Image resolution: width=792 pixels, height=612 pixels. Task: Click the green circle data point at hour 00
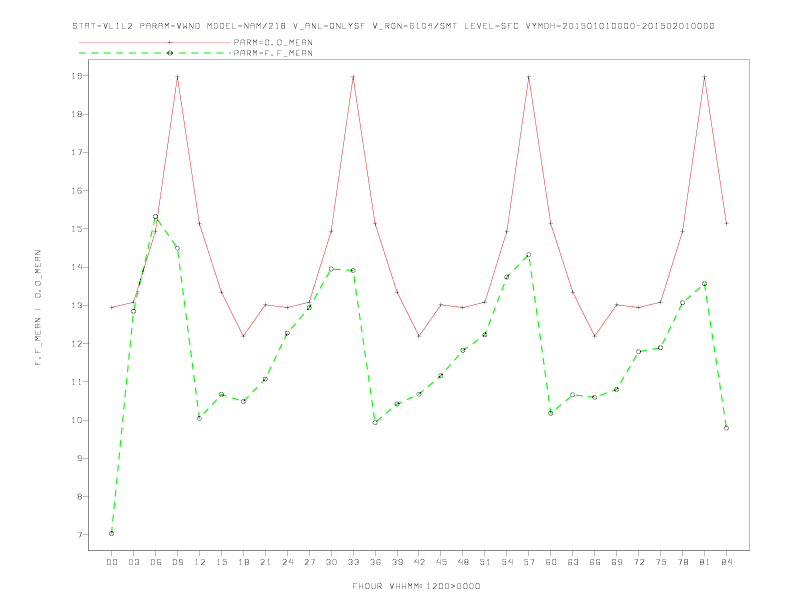click(112, 533)
